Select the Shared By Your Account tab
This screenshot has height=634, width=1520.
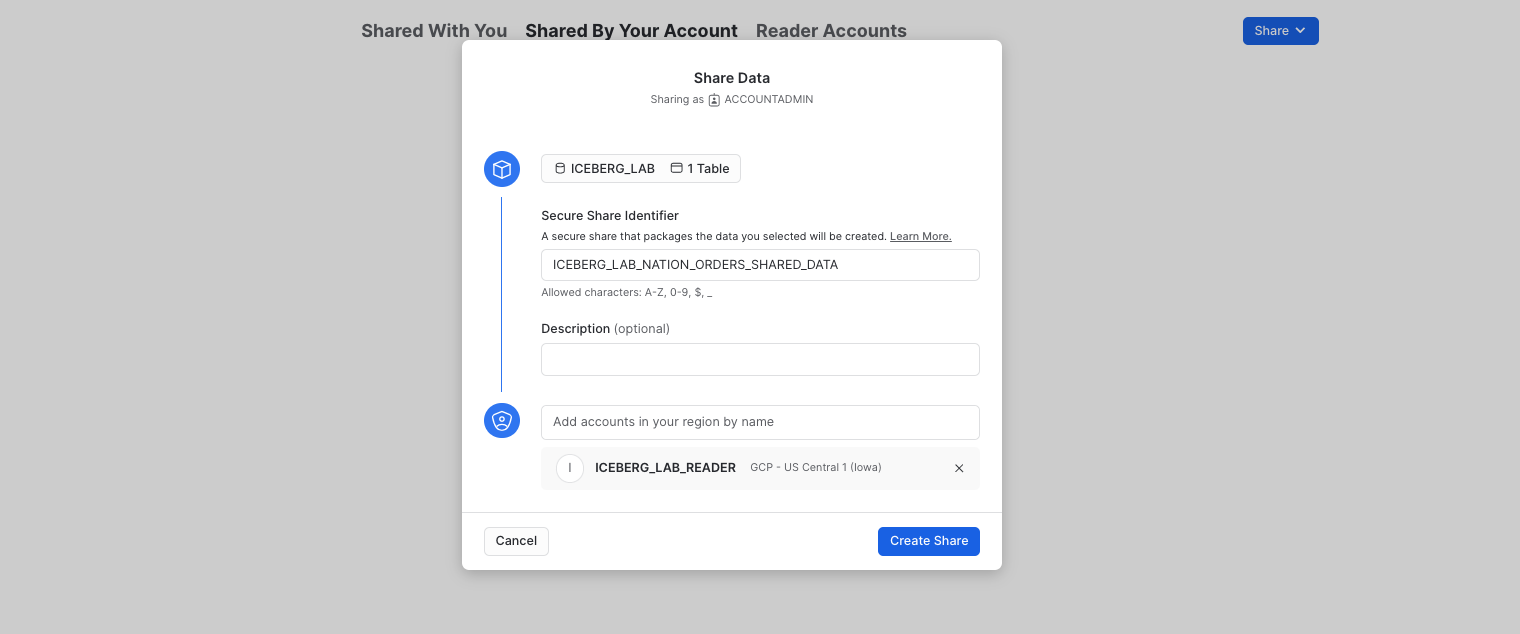coord(631,31)
